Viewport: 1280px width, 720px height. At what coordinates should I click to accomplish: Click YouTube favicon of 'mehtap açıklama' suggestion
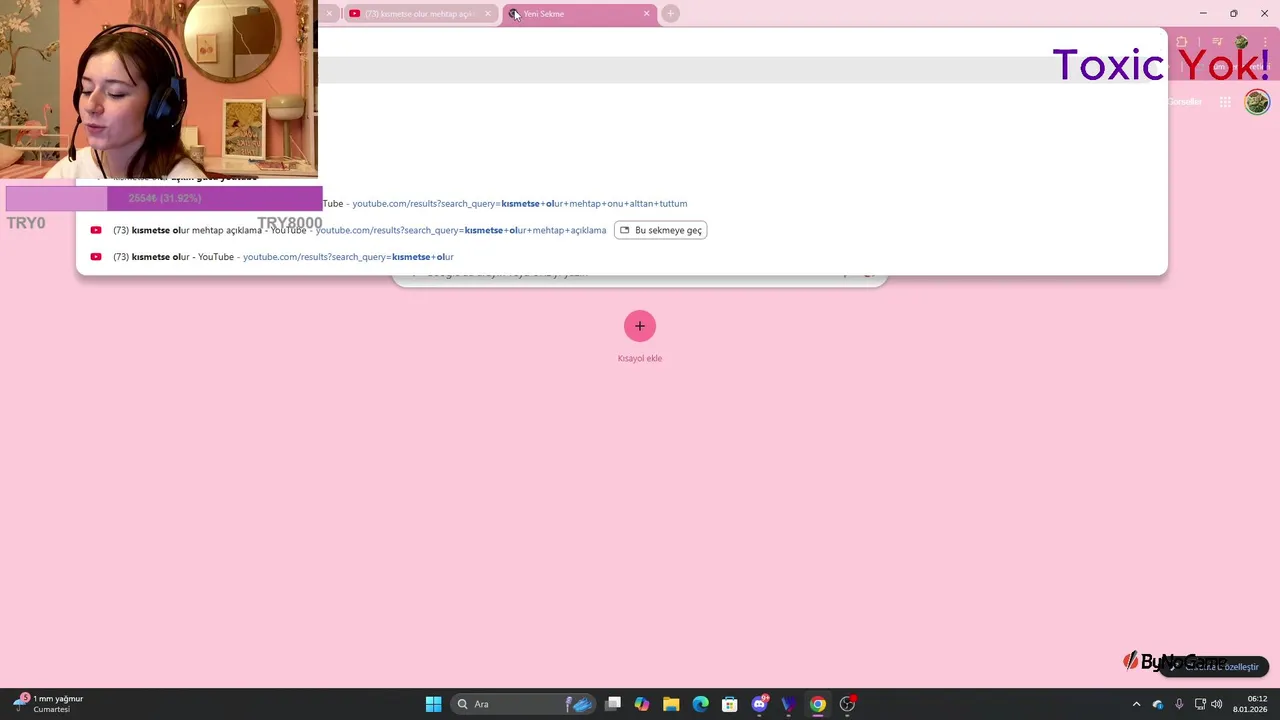[96, 230]
